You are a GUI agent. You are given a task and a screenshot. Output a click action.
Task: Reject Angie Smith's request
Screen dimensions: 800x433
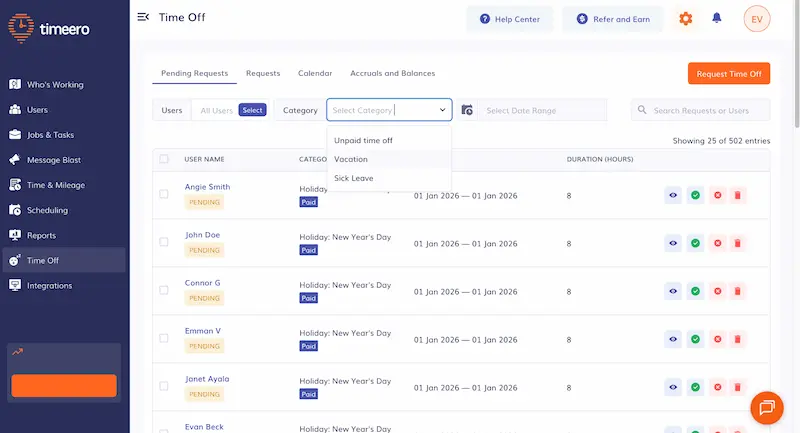click(x=717, y=195)
